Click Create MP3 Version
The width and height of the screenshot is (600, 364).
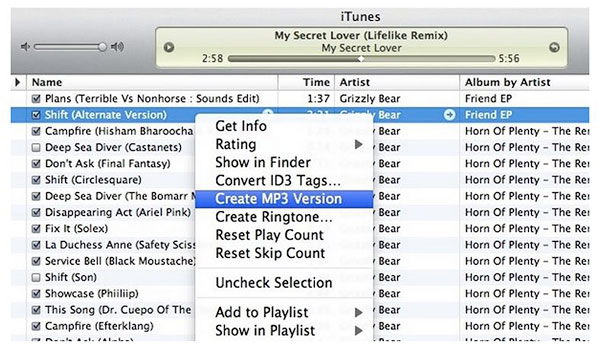pos(284,199)
